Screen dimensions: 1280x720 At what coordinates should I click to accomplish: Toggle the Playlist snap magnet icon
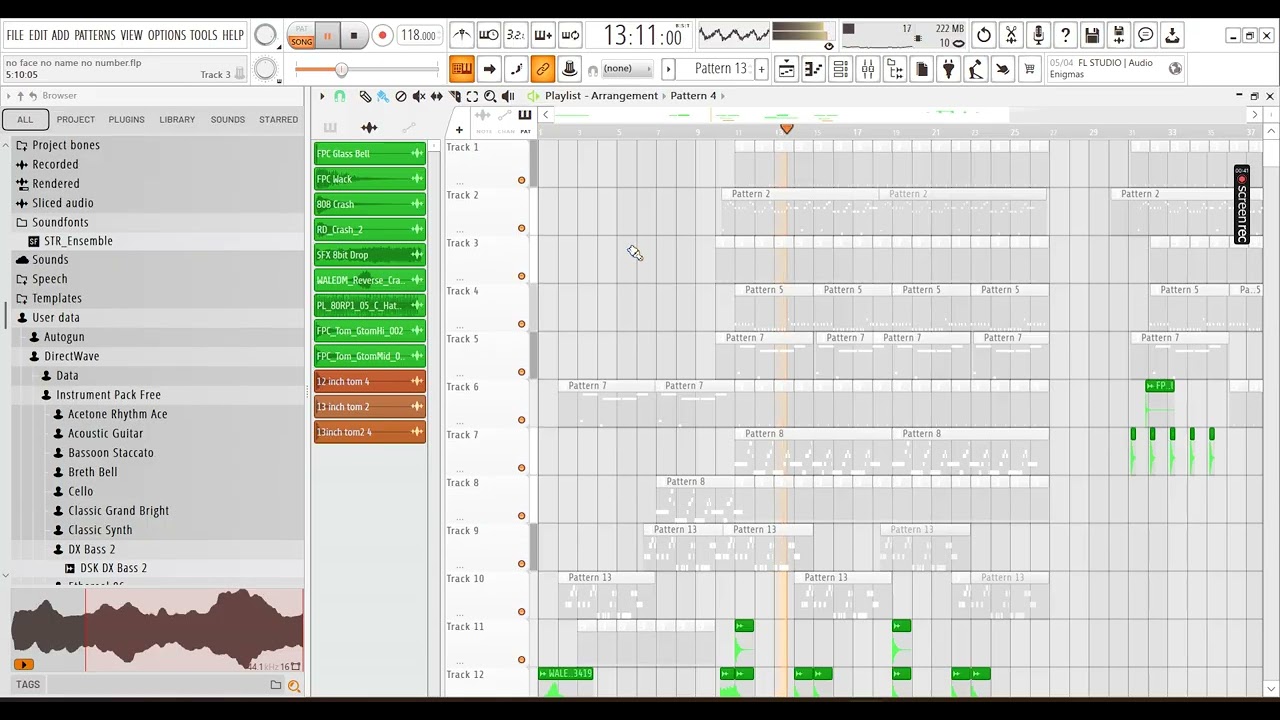pyautogui.click(x=340, y=96)
